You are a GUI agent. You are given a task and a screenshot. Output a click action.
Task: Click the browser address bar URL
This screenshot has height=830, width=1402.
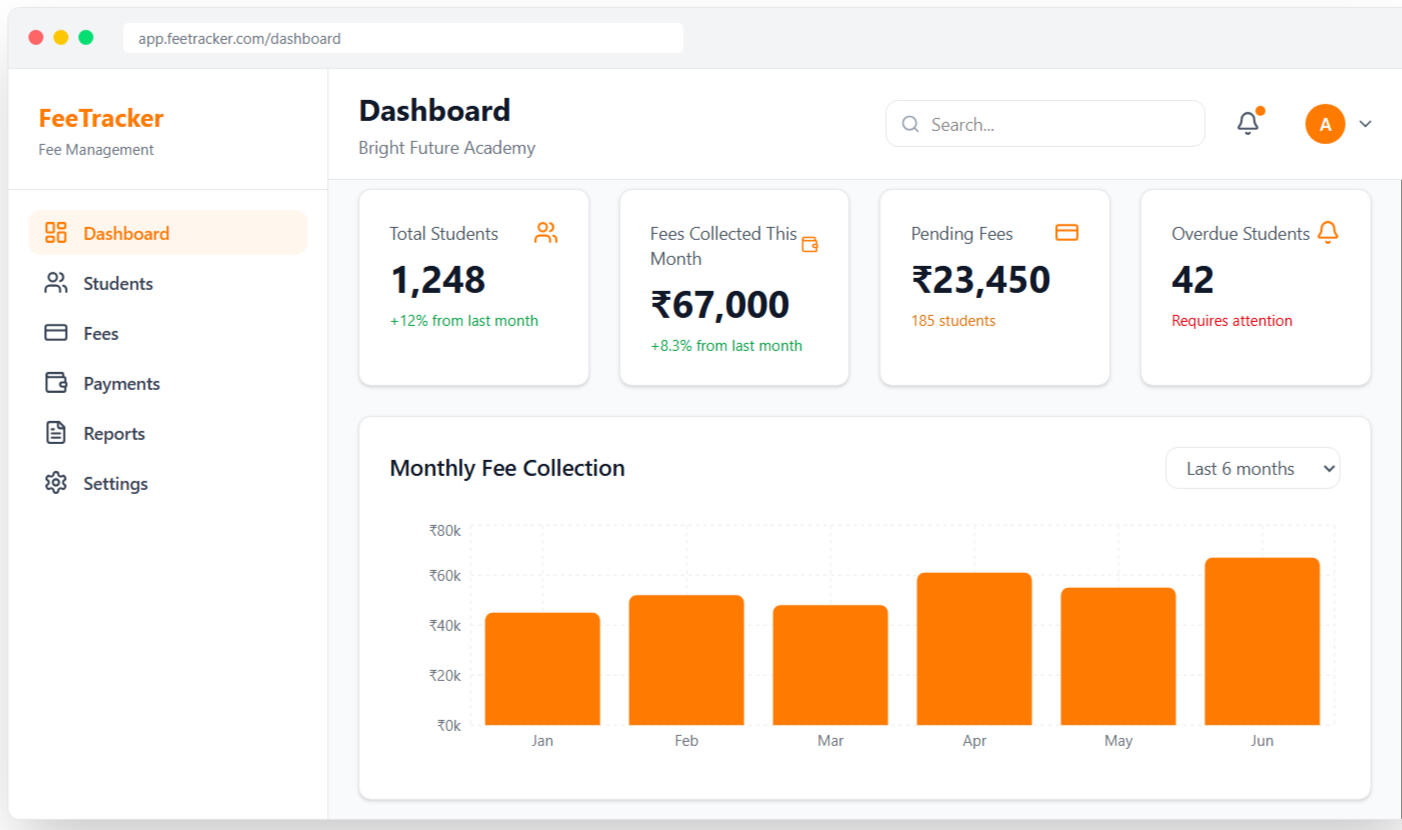(x=240, y=39)
